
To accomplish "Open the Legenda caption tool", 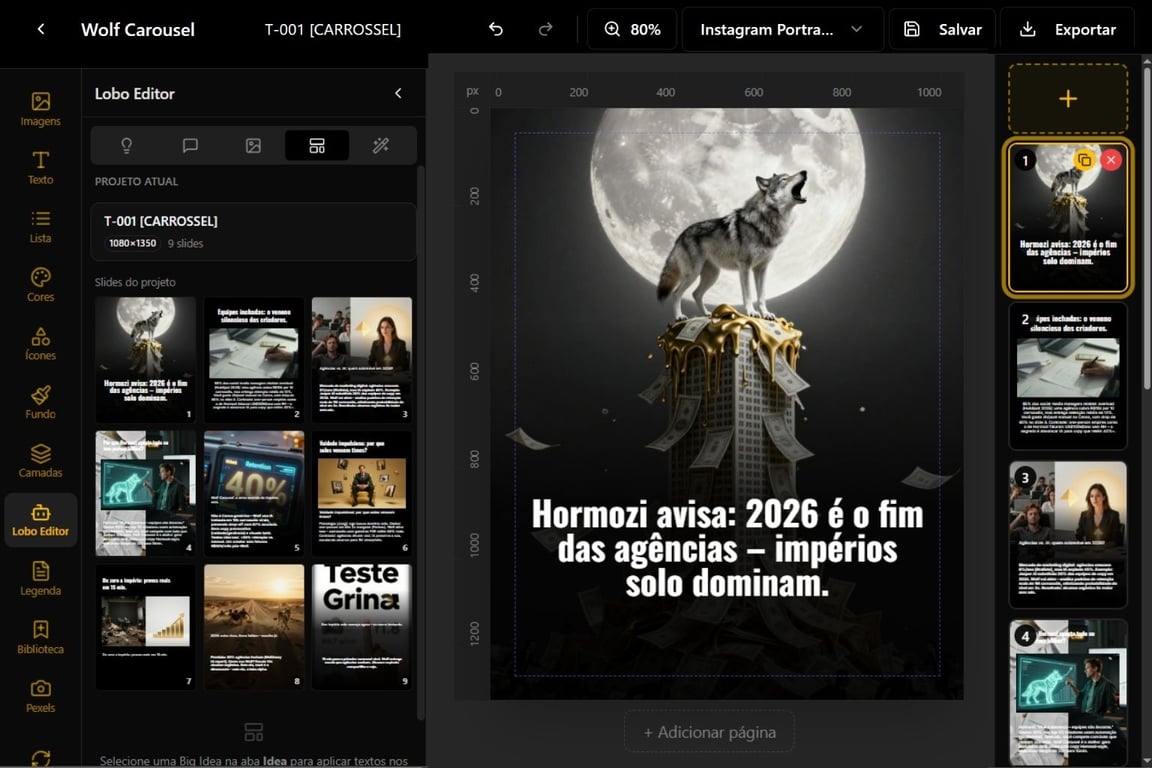I will [x=40, y=578].
